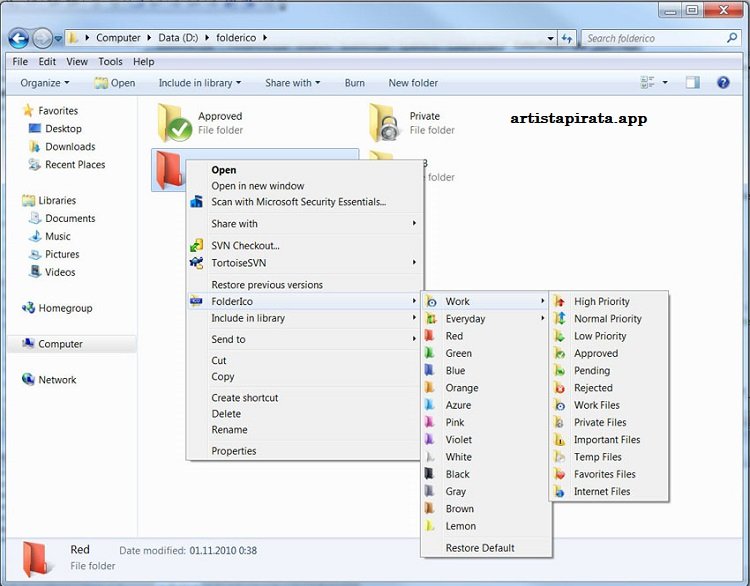Click the Forward navigation arrow
This screenshot has height=586, width=750.
click(x=42, y=38)
